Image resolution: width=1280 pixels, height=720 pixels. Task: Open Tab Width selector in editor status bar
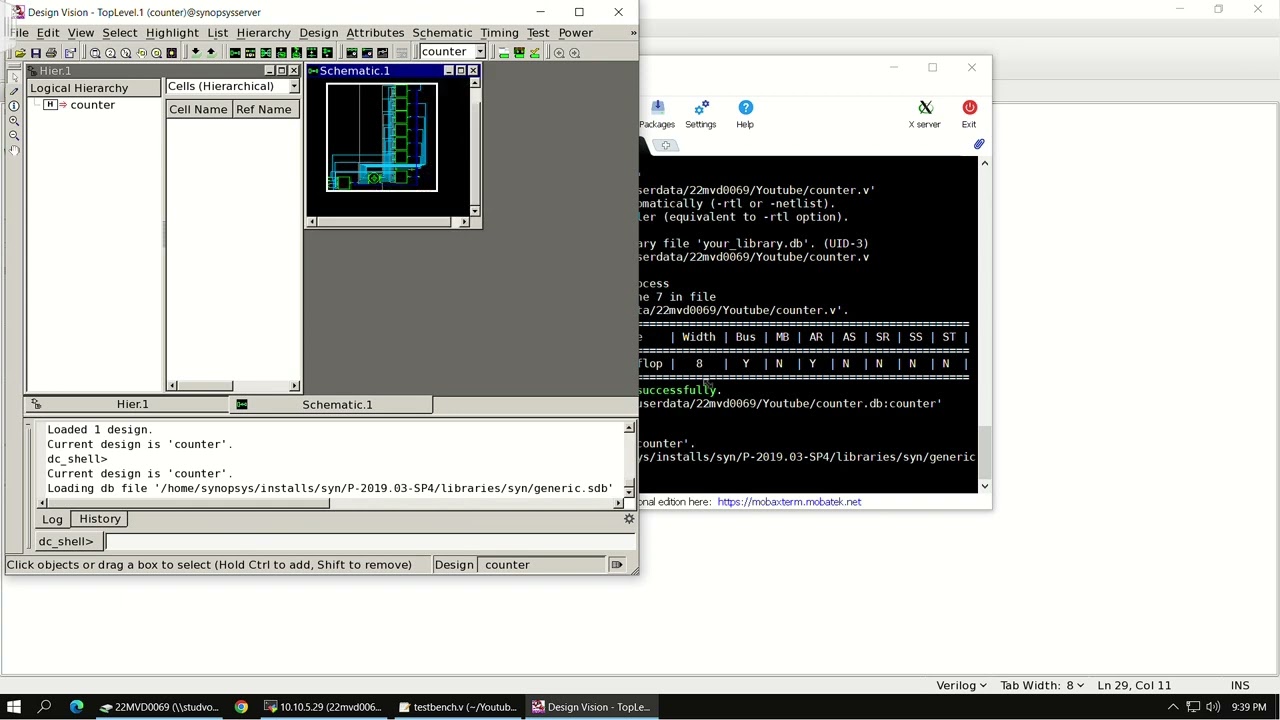pos(1042,685)
